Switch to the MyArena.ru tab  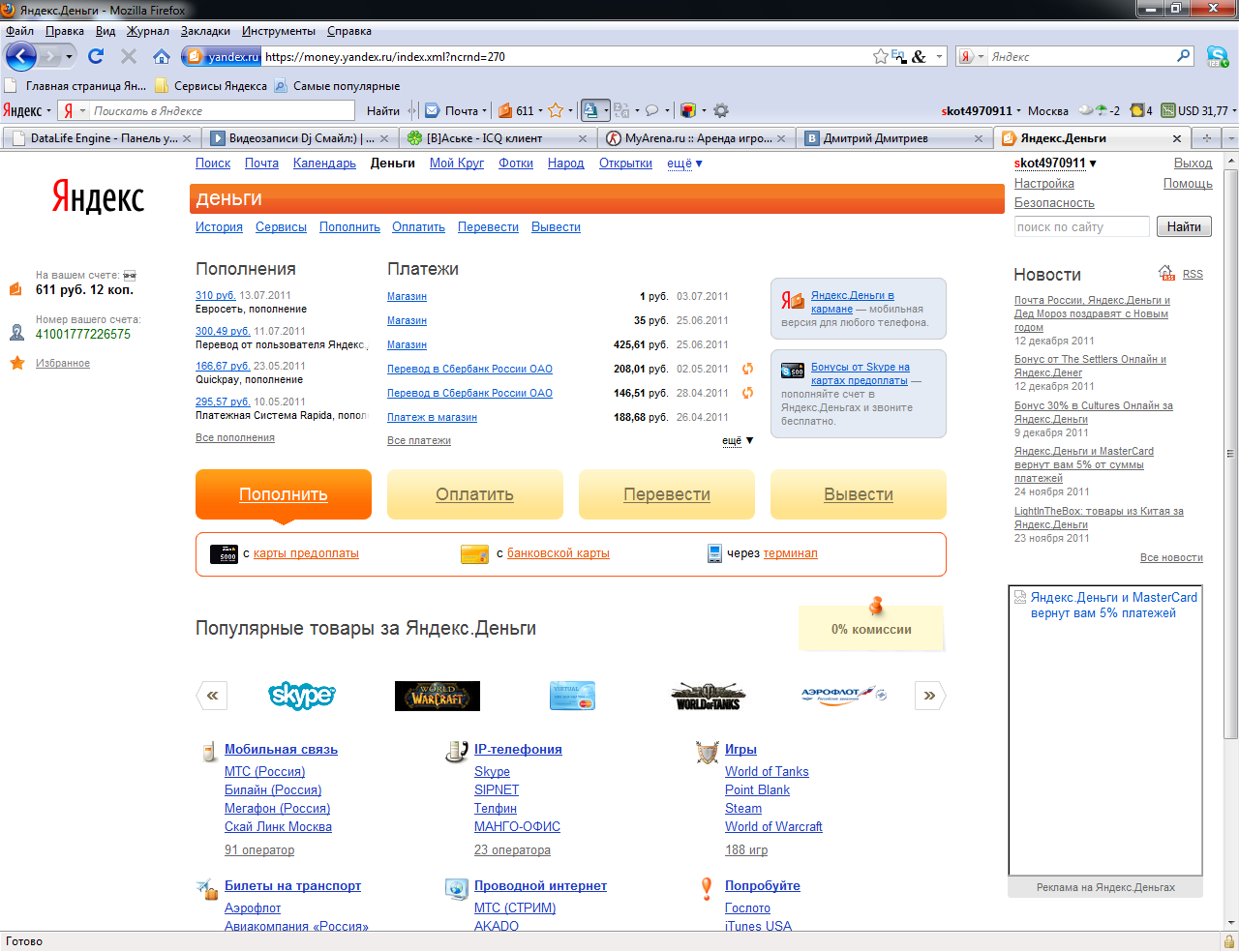pyautogui.click(x=695, y=138)
